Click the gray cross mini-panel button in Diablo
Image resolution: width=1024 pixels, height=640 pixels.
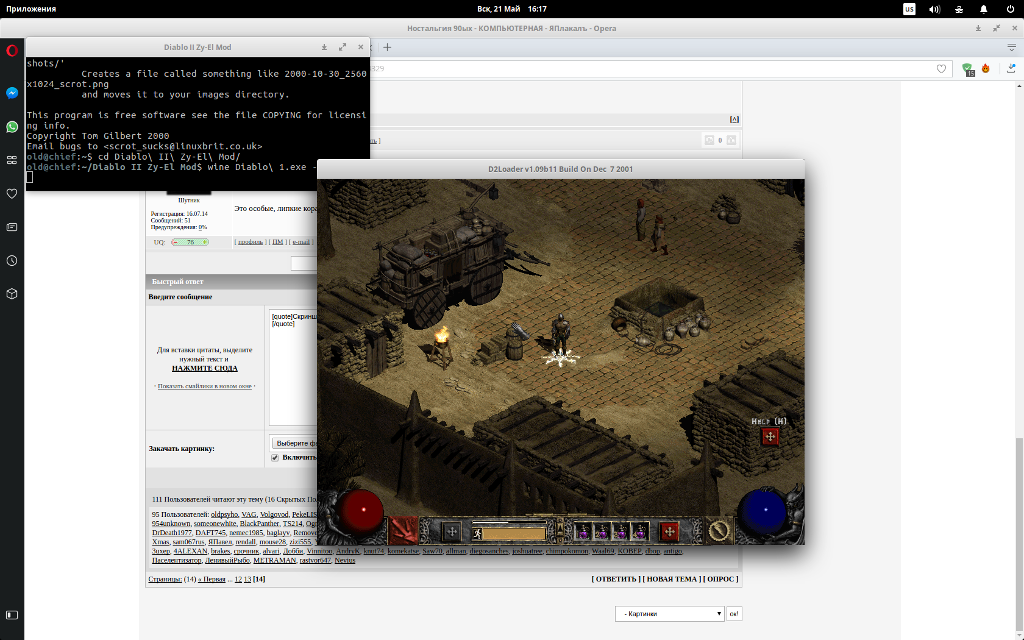pyautogui.click(x=451, y=532)
